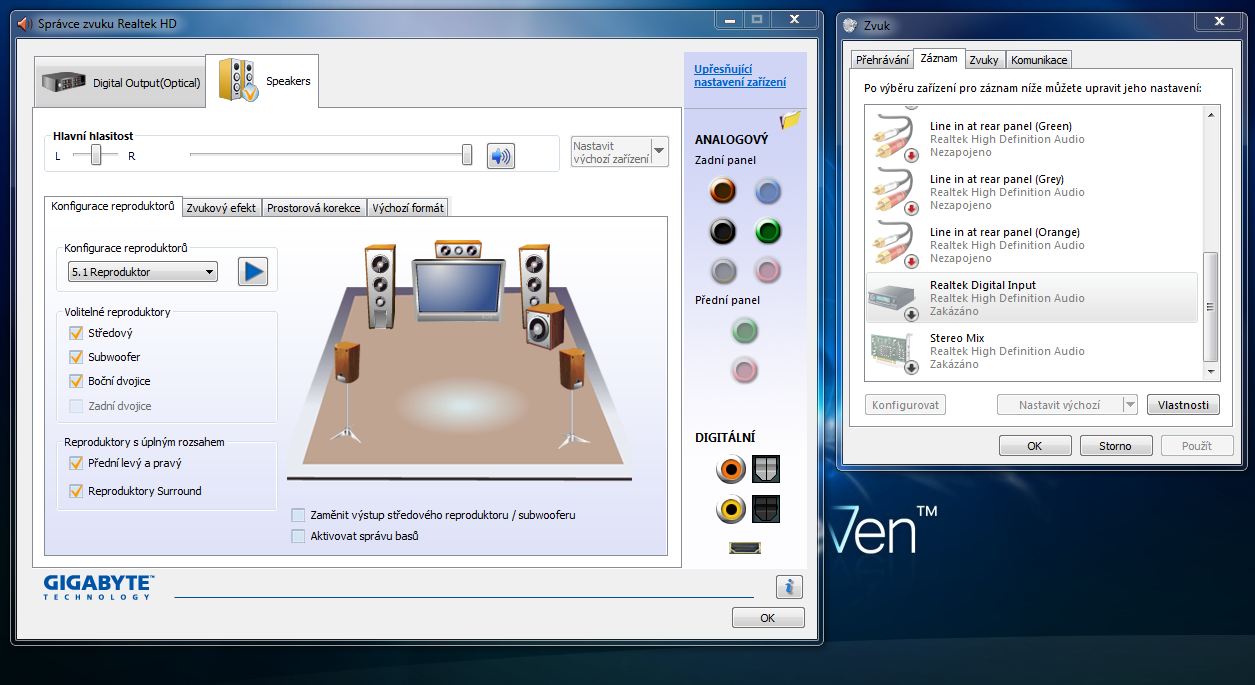
Task: Select Line in at rear panel (Orange)
Action: click(x=1032, y=245)
